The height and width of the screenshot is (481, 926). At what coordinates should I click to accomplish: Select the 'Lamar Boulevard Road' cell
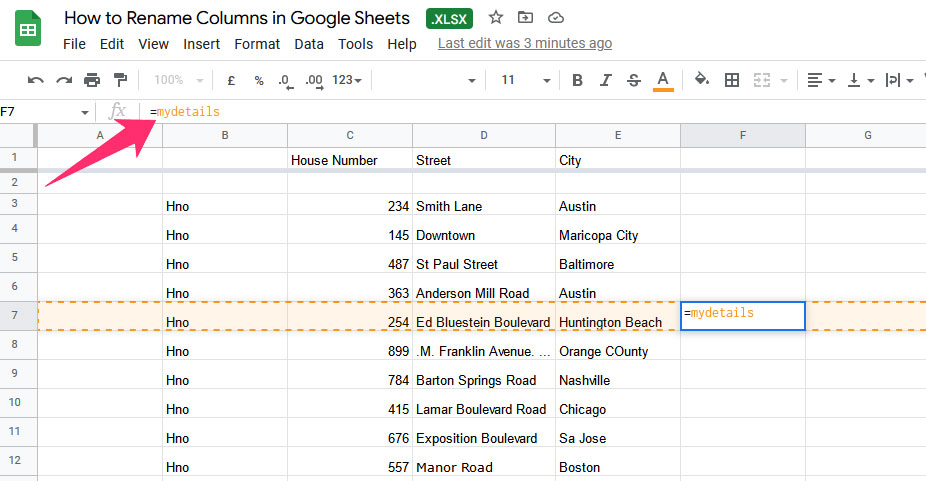click(484, 403)
